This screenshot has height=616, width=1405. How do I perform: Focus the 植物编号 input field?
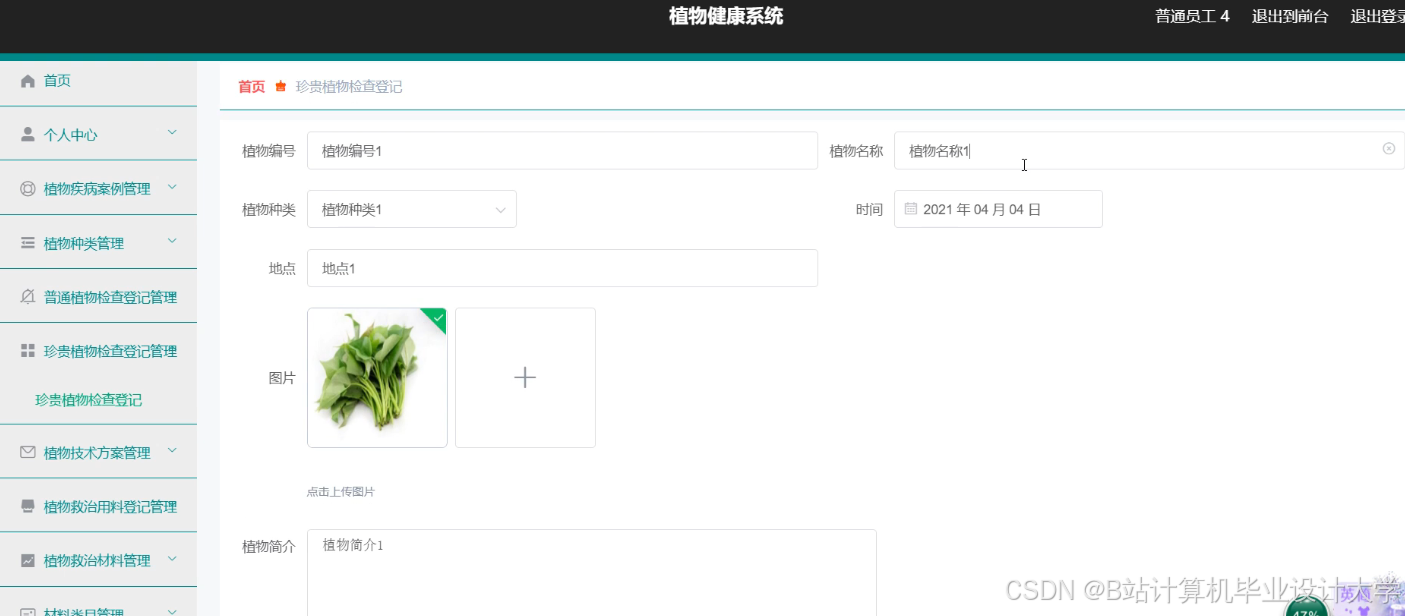point(562,150)
